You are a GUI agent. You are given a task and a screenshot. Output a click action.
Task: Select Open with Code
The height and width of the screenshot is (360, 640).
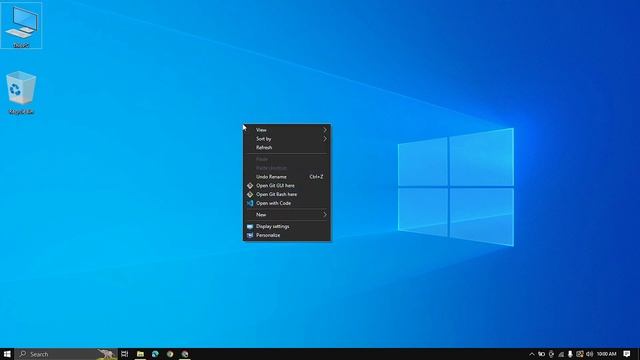(287, 203)
